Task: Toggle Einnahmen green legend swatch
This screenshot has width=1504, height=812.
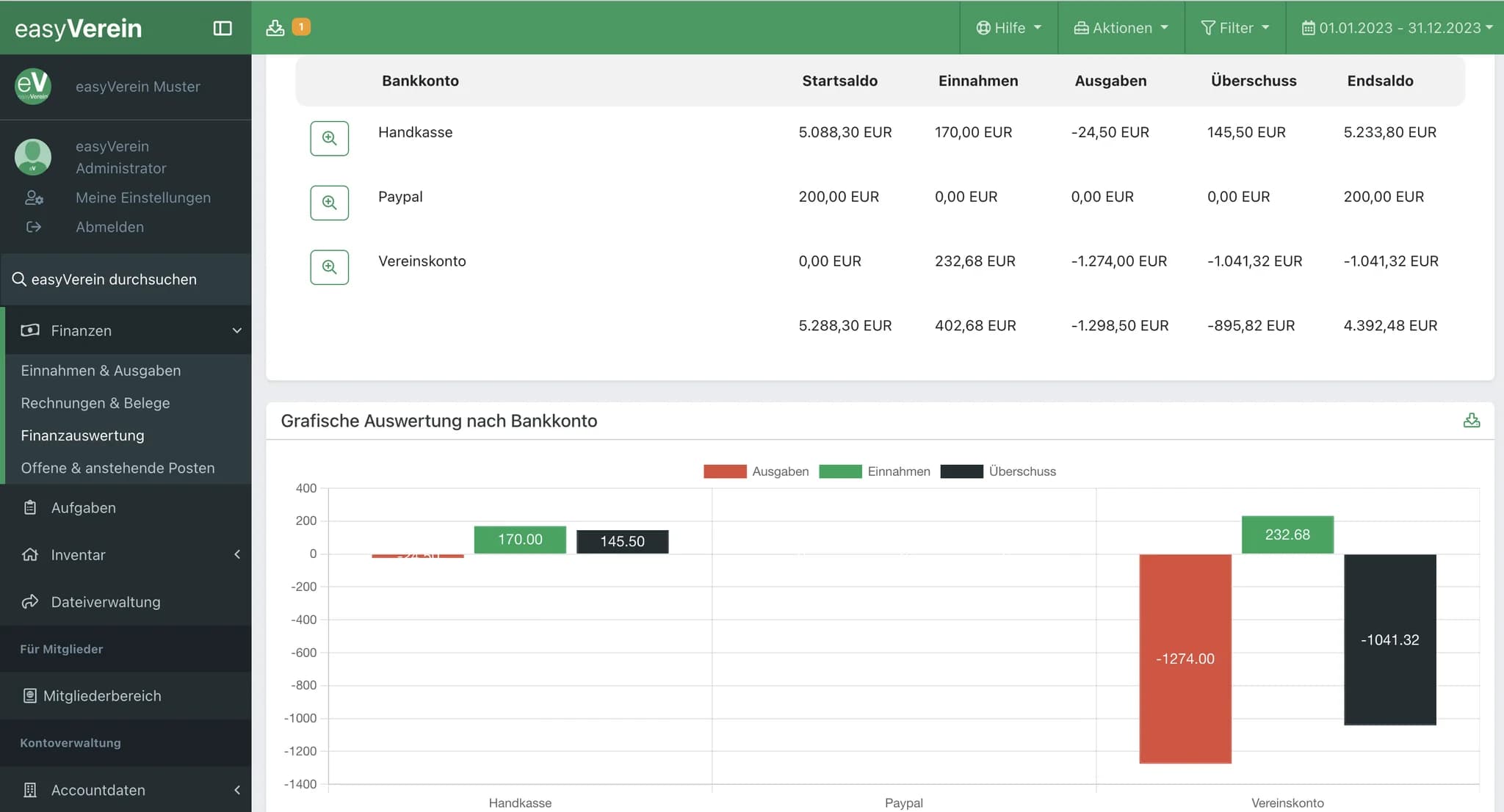Action: [x=840, y=471]
